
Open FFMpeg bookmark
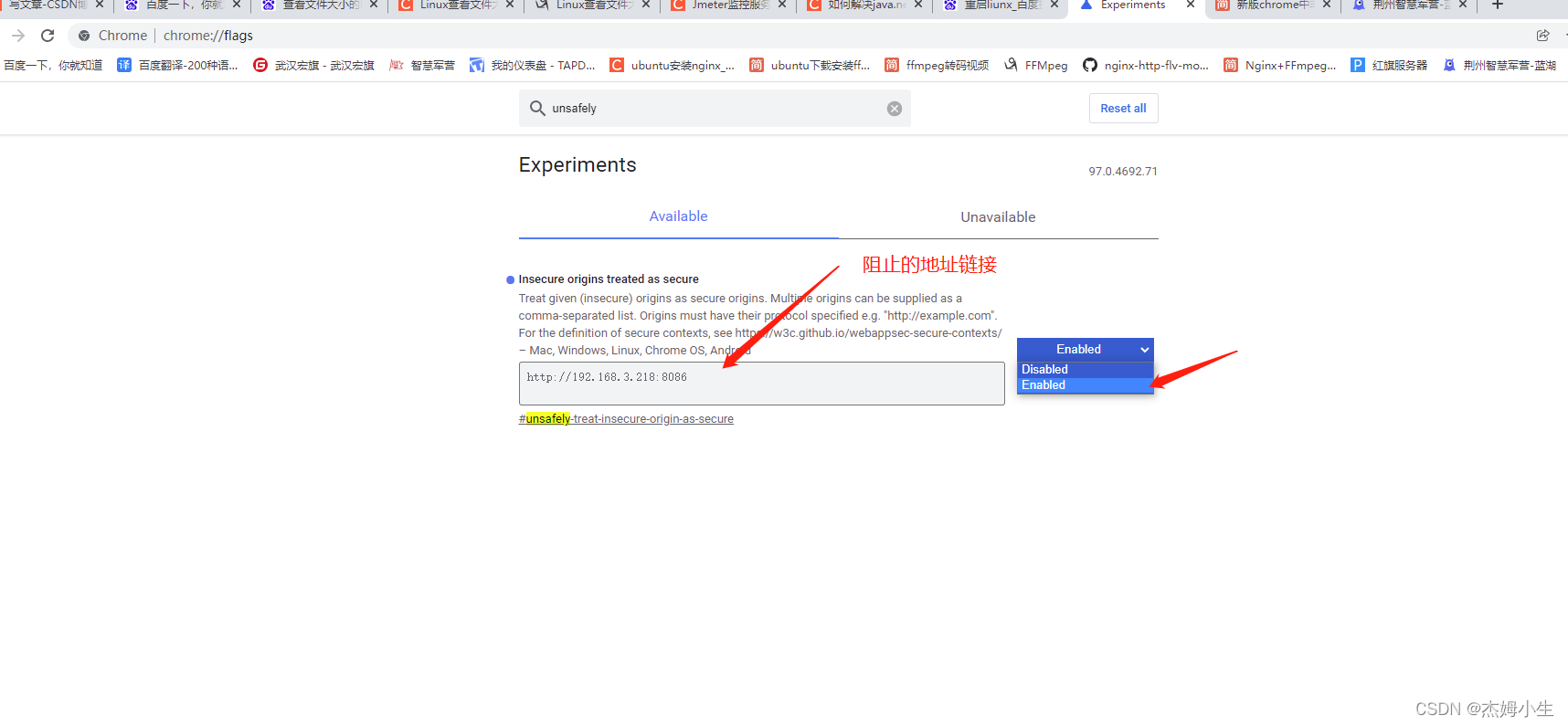(1035, 65)
